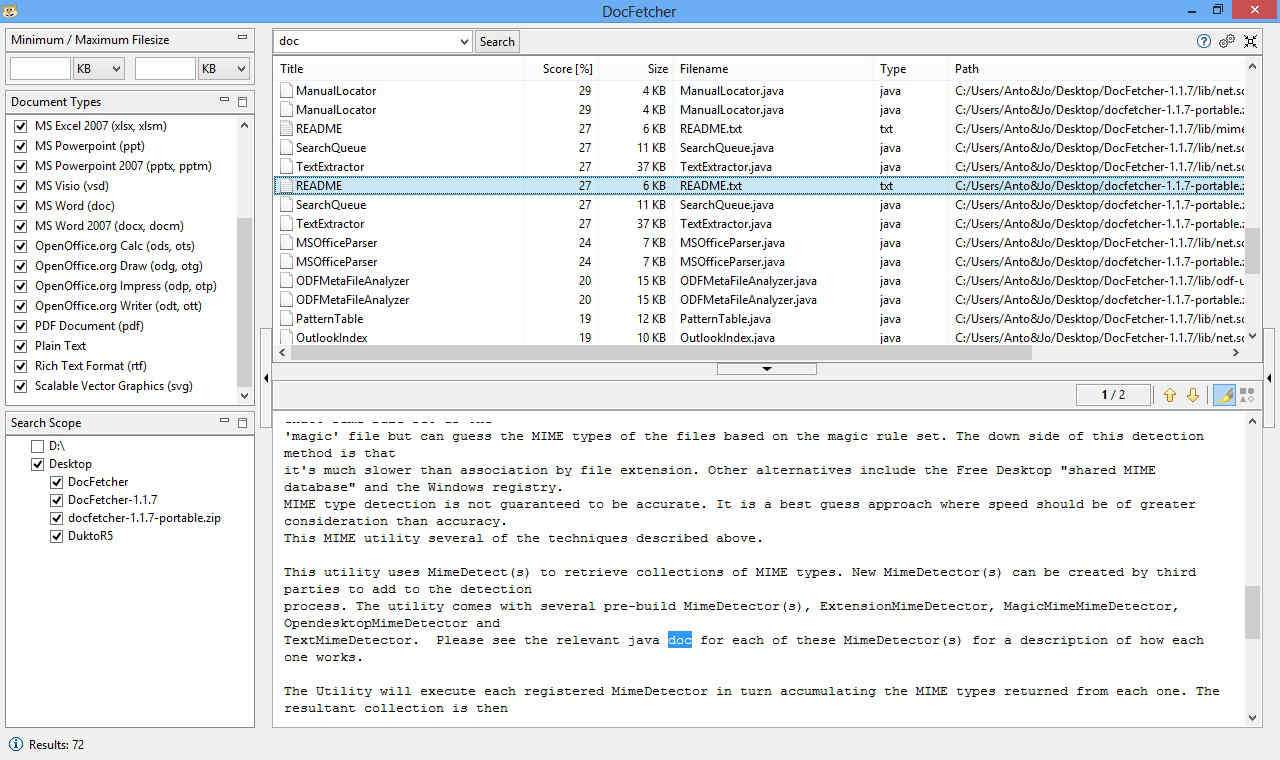Uncheck PDF Document (pdf) type
1280x760 pixels.
pos(21,326)
